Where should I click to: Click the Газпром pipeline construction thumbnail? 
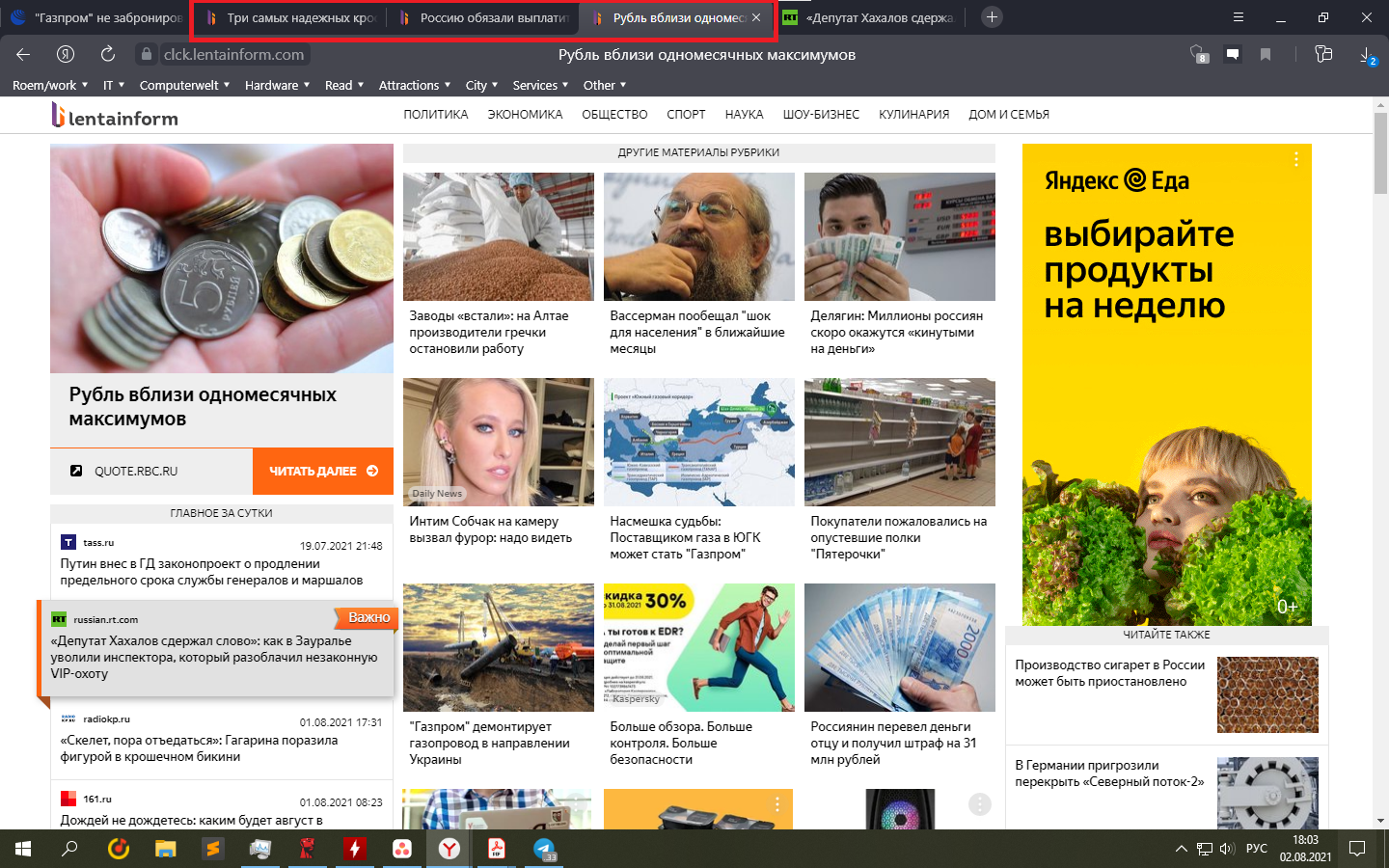(499, 647)
